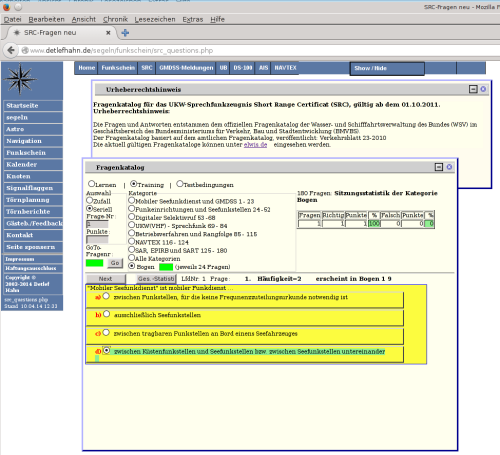Select category Digitaler Selektivruf 53-68

click(132, 217)
